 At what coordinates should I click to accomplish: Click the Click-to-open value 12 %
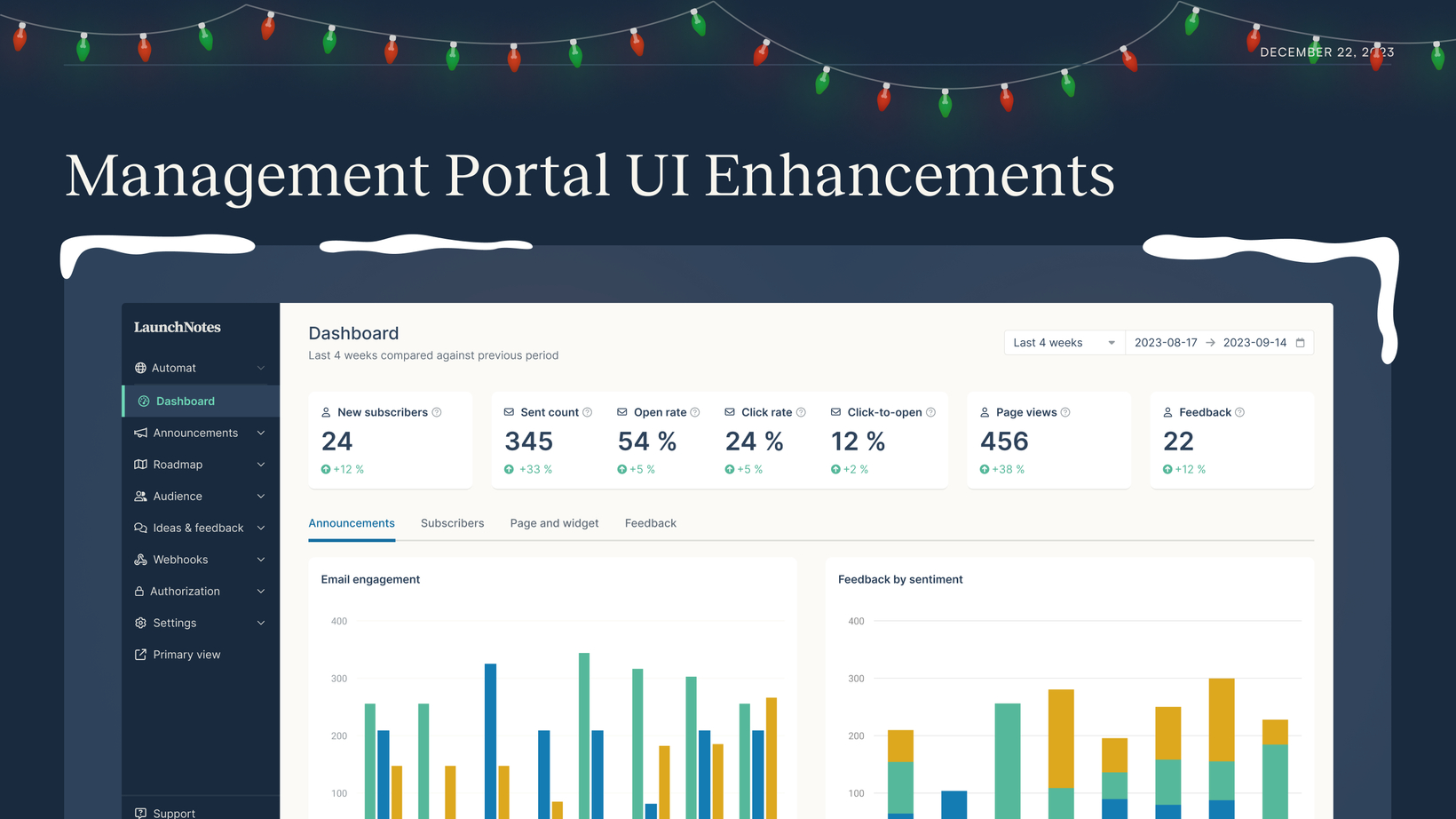[859, 441]
